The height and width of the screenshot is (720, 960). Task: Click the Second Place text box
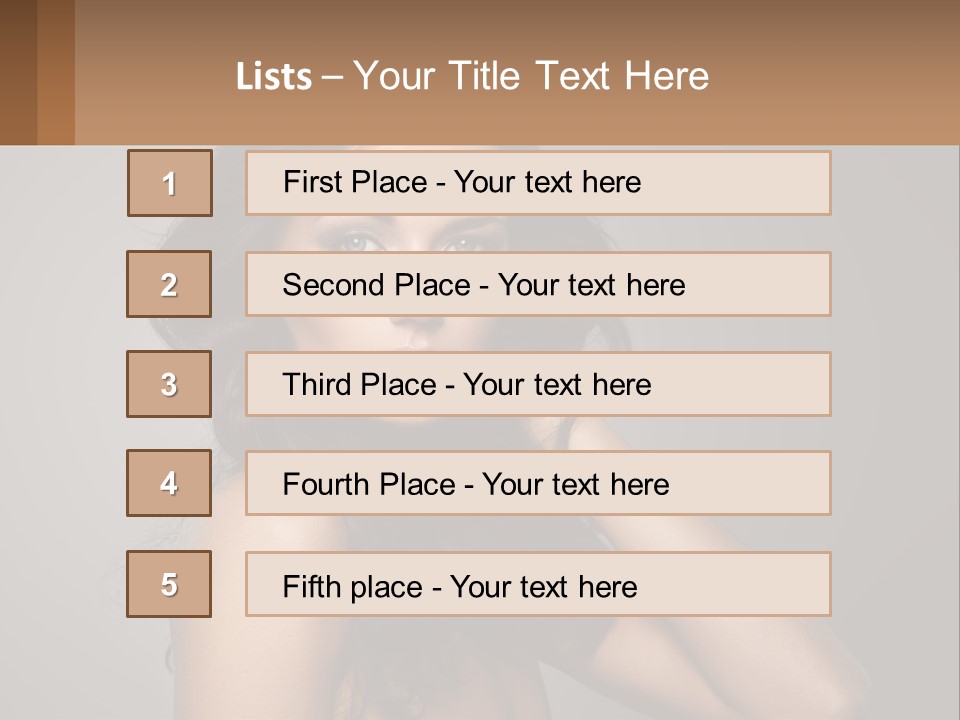[x=538, y=284]
